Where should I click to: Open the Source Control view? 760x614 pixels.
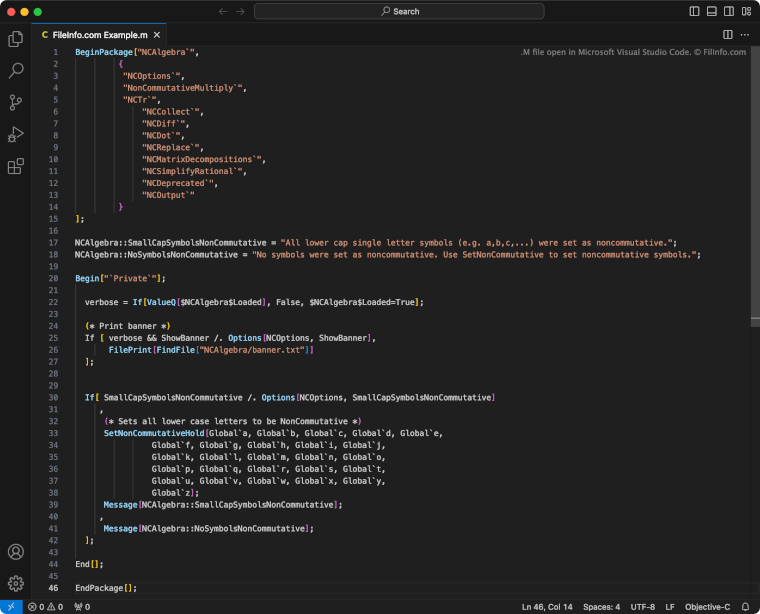[x=15, y=103]
